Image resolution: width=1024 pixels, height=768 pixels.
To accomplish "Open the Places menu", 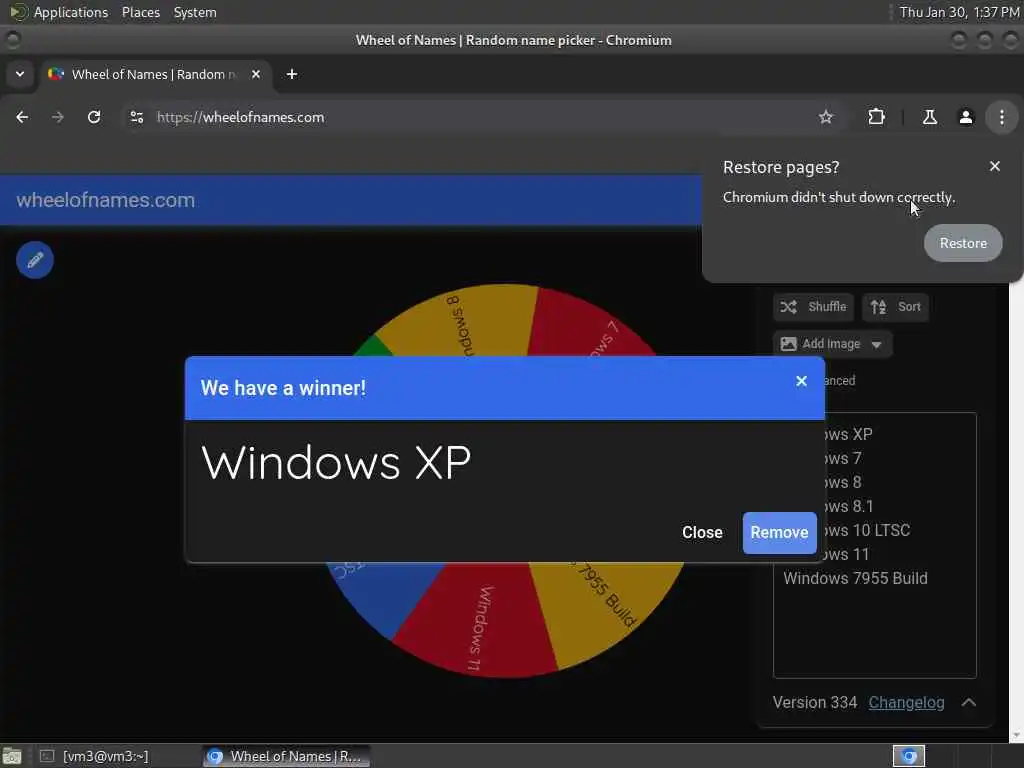I will (x=140, y=12).
